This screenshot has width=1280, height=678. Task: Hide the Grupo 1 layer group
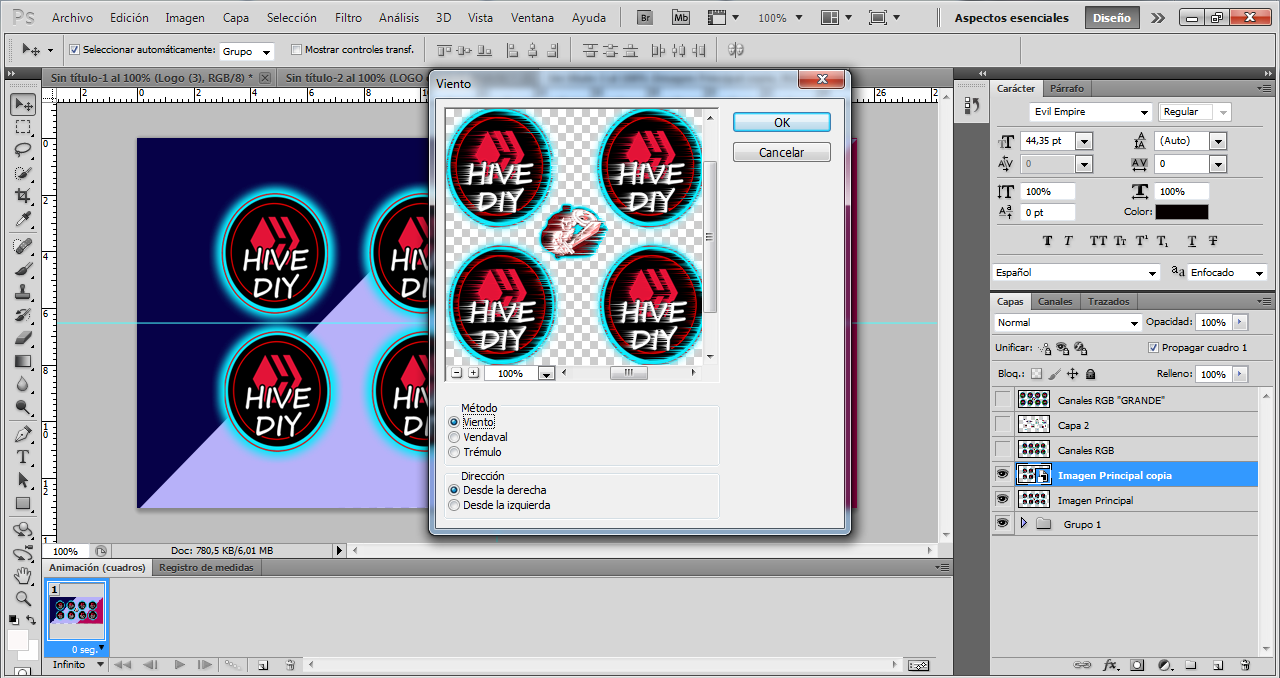coord(1002,524)
